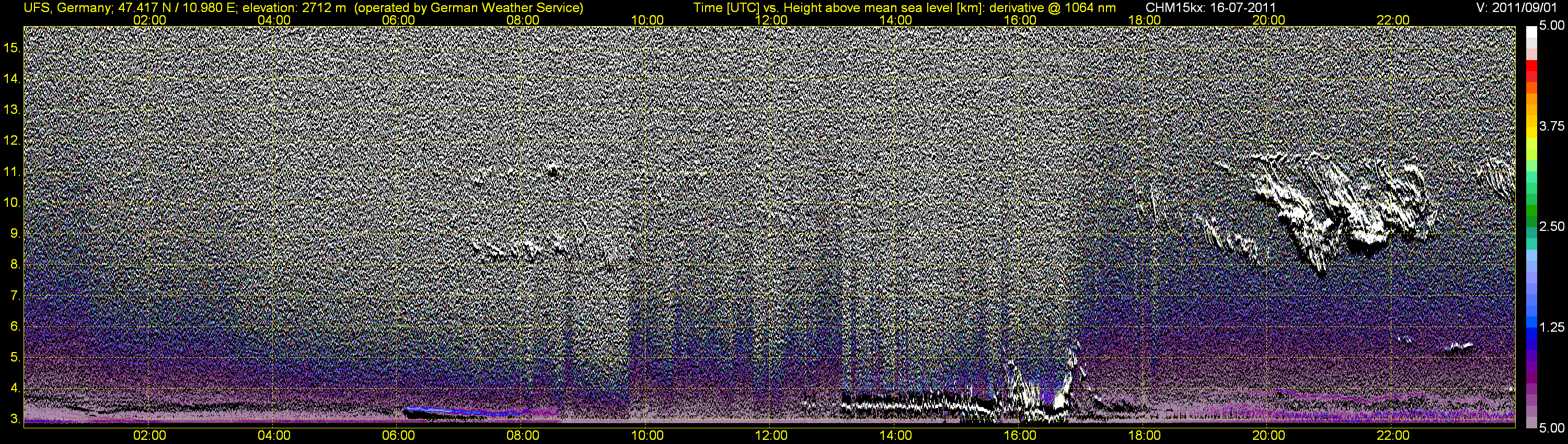The height and width of the screenshot is (444, 1568).
Task: Click the "15." km height label
Action: [12, 48]
